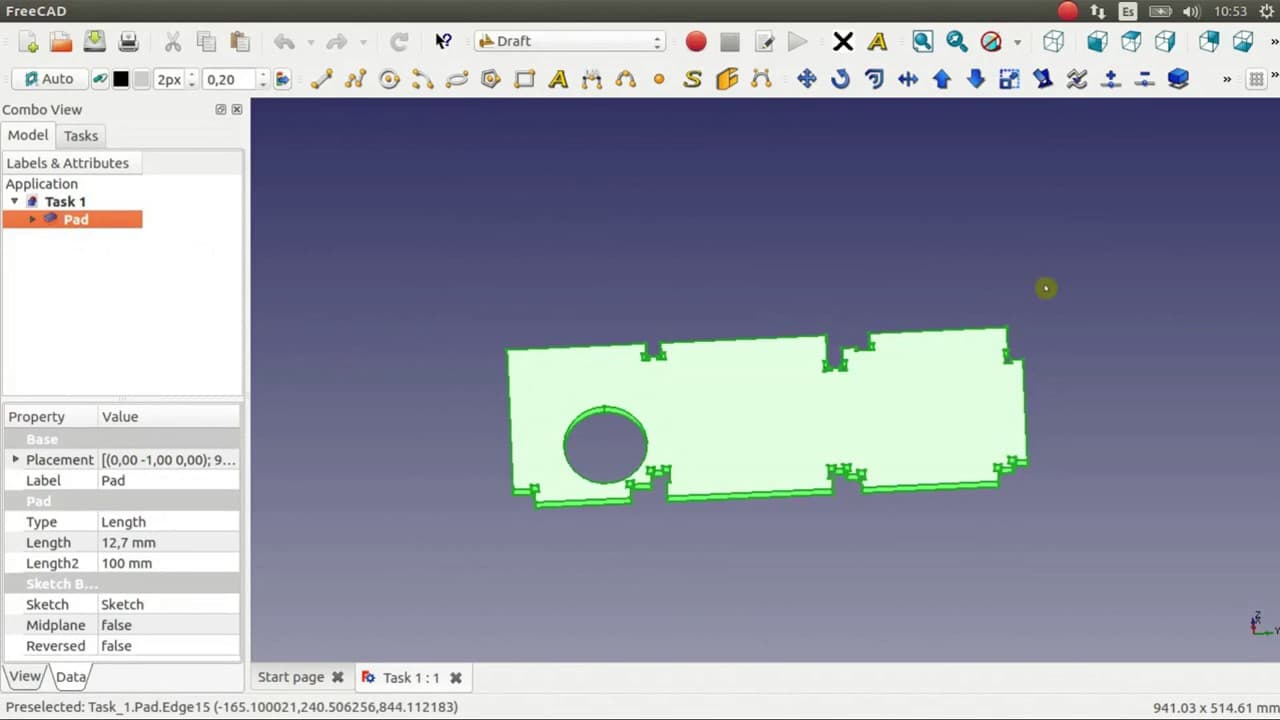The height and width of the screenshot is (720, 1280).
Task: Select the Facebinder tool
Action: click(727, 79)
